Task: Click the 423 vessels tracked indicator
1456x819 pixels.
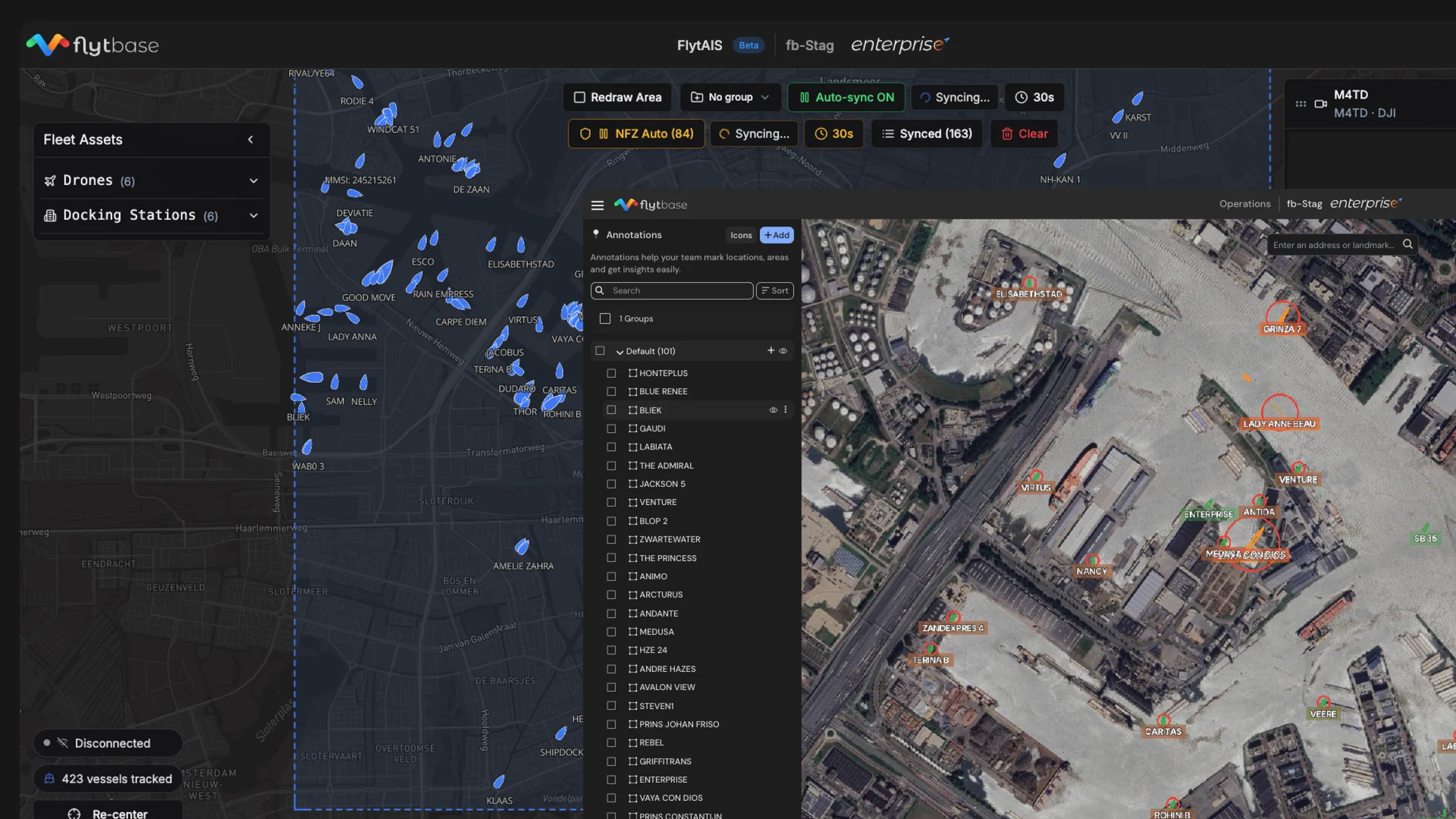Action: point(108,779)
